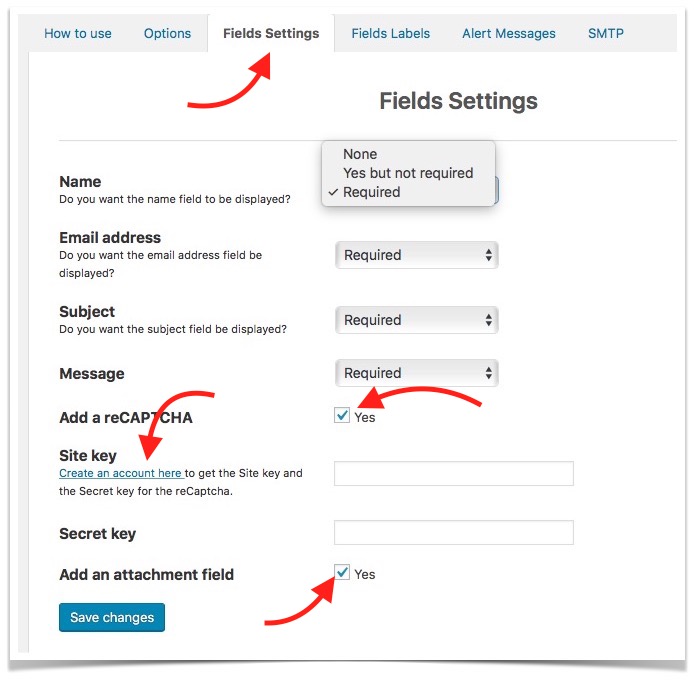699x682 pixels.
Task: Go to the Fields Labels tab
Action: pyautogui.click(x=390, y=33)
